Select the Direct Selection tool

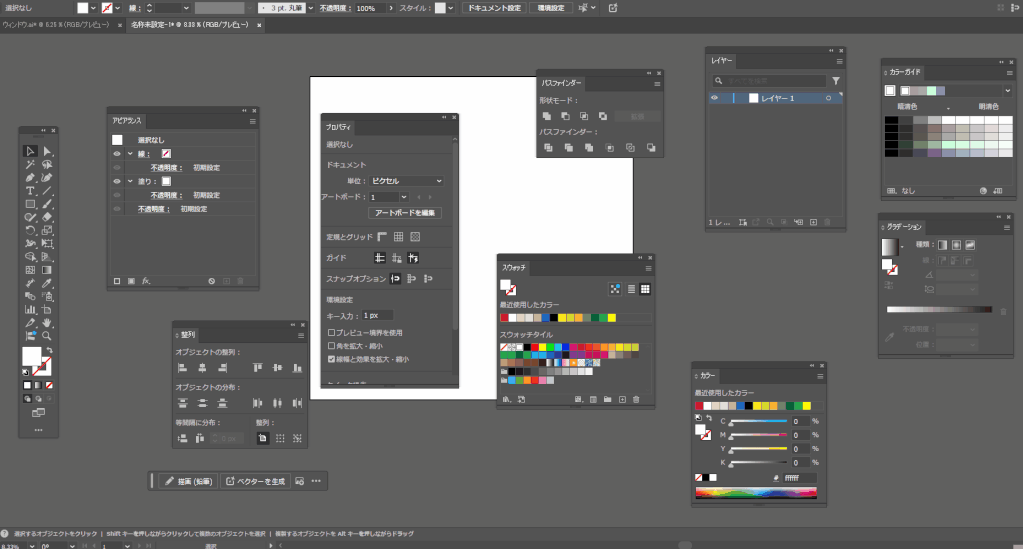47,151
